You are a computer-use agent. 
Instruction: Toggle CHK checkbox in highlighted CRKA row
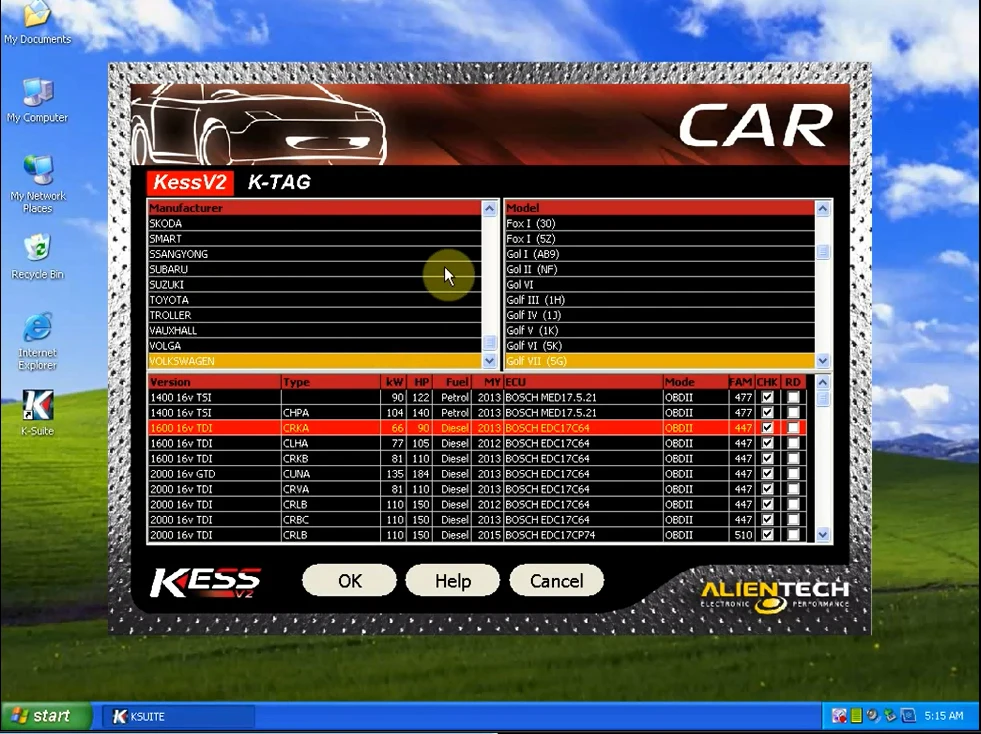coord(767,427)
